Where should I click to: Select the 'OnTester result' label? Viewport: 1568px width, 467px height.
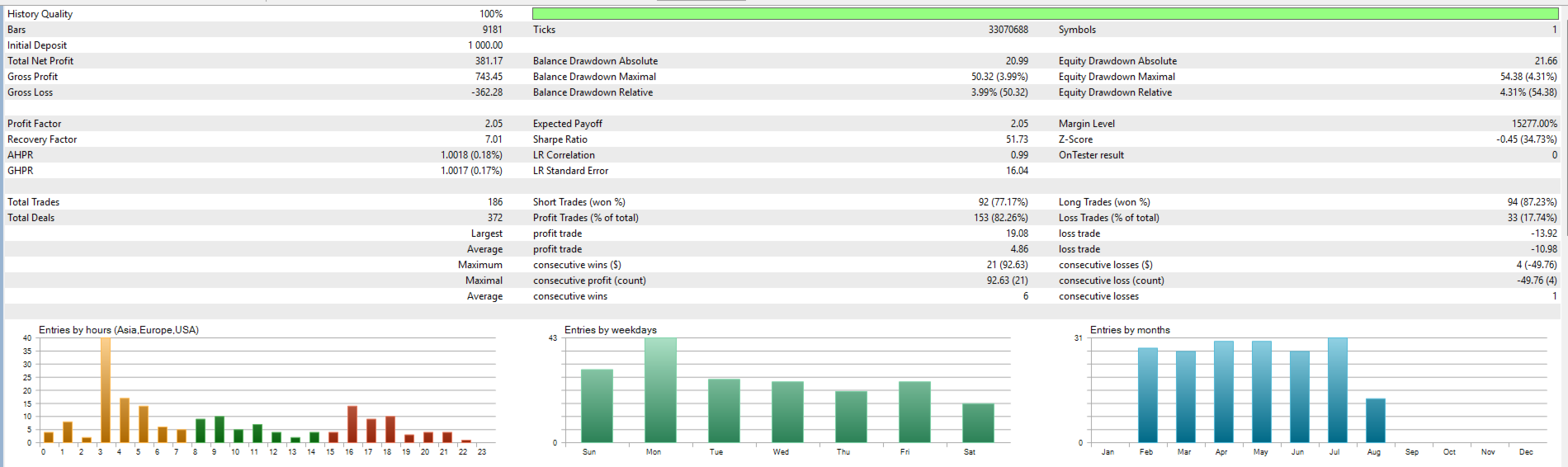pyautogui.click(x=1091, y=155)
